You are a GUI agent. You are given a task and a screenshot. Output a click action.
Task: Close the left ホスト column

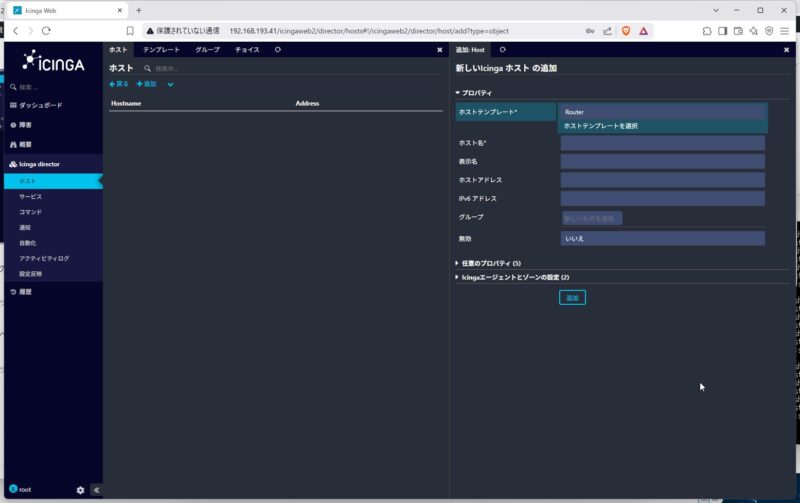[x=440, y=50]
